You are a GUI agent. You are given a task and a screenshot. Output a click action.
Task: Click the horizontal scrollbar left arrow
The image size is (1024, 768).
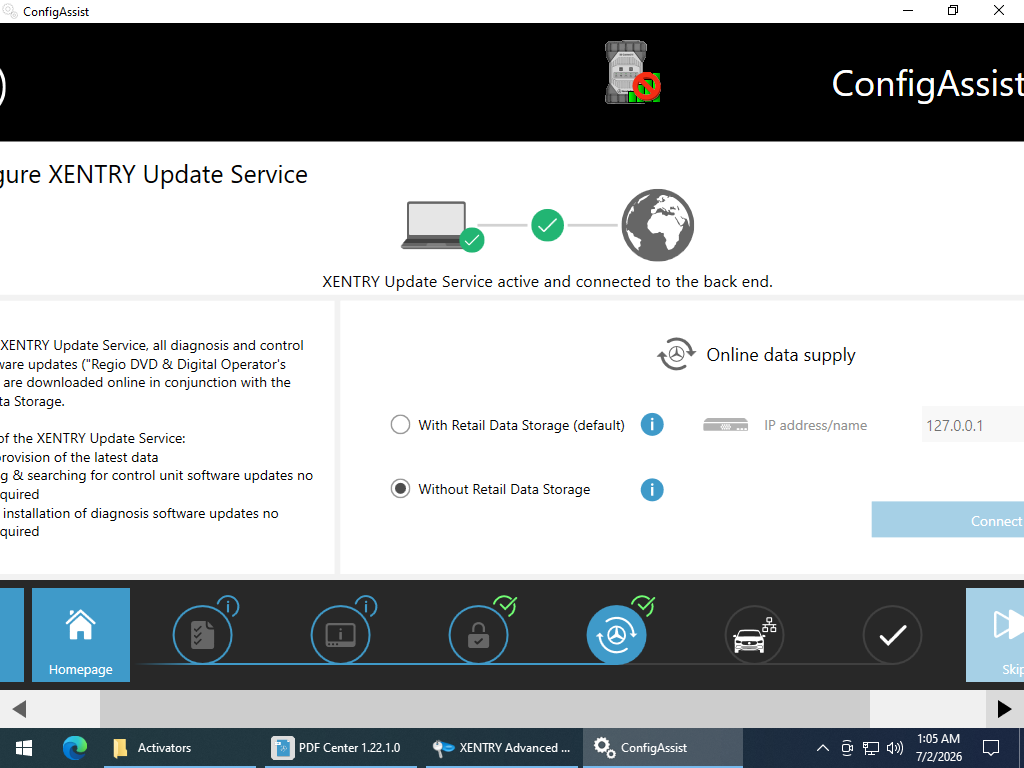[x=19, y=709]
